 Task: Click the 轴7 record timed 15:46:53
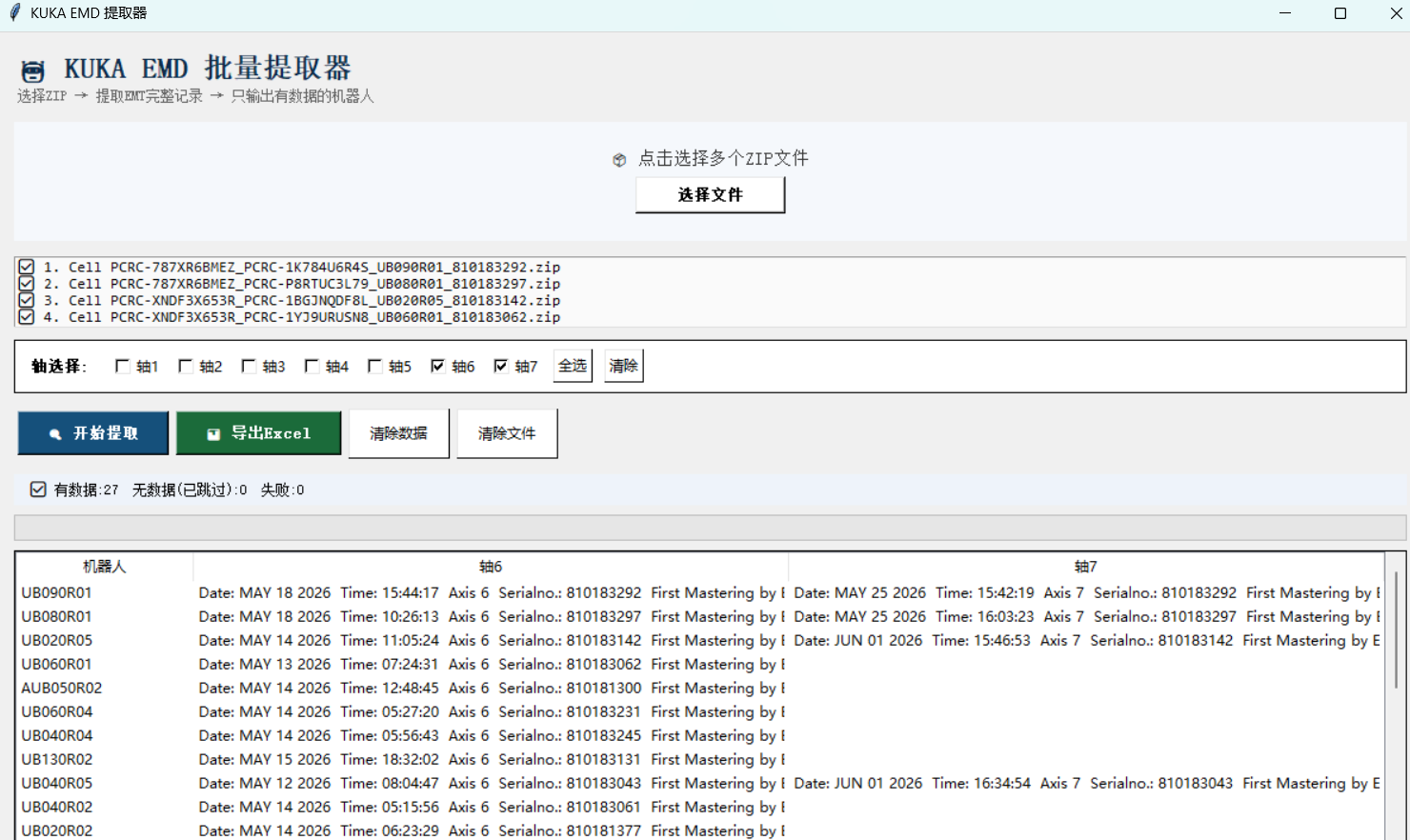(1086, 640)
